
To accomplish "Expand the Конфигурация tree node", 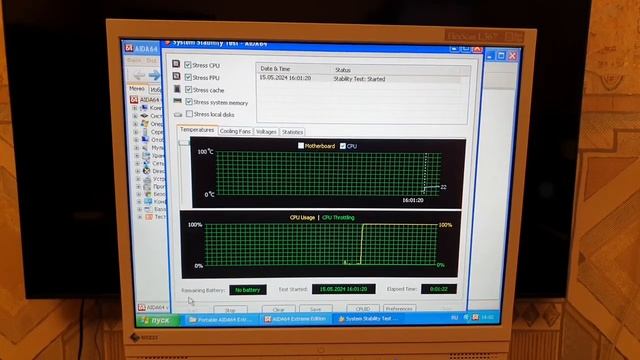I will [x=139, y=202].
